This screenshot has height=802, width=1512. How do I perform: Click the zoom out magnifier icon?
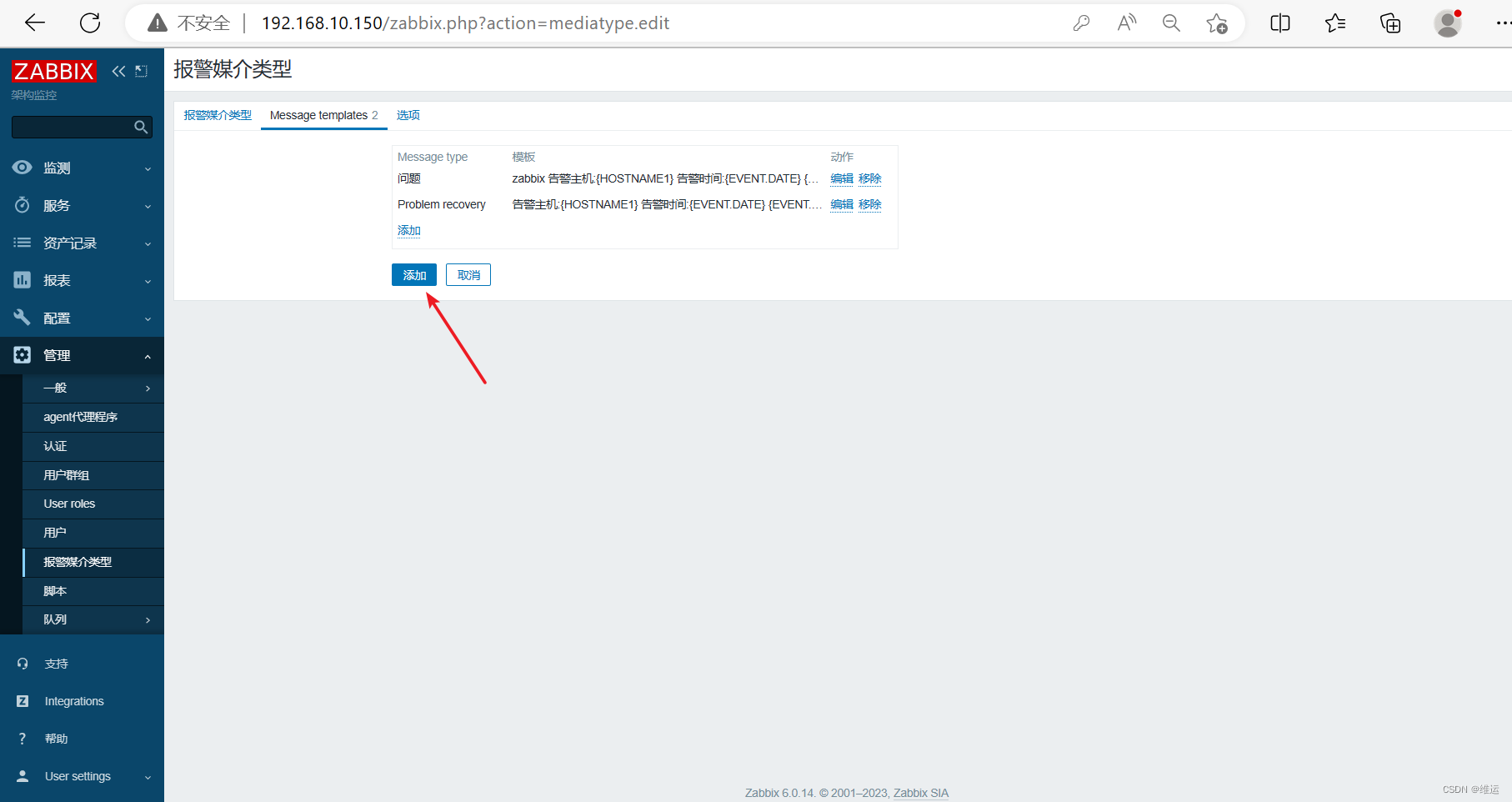tap(1171, 23)
